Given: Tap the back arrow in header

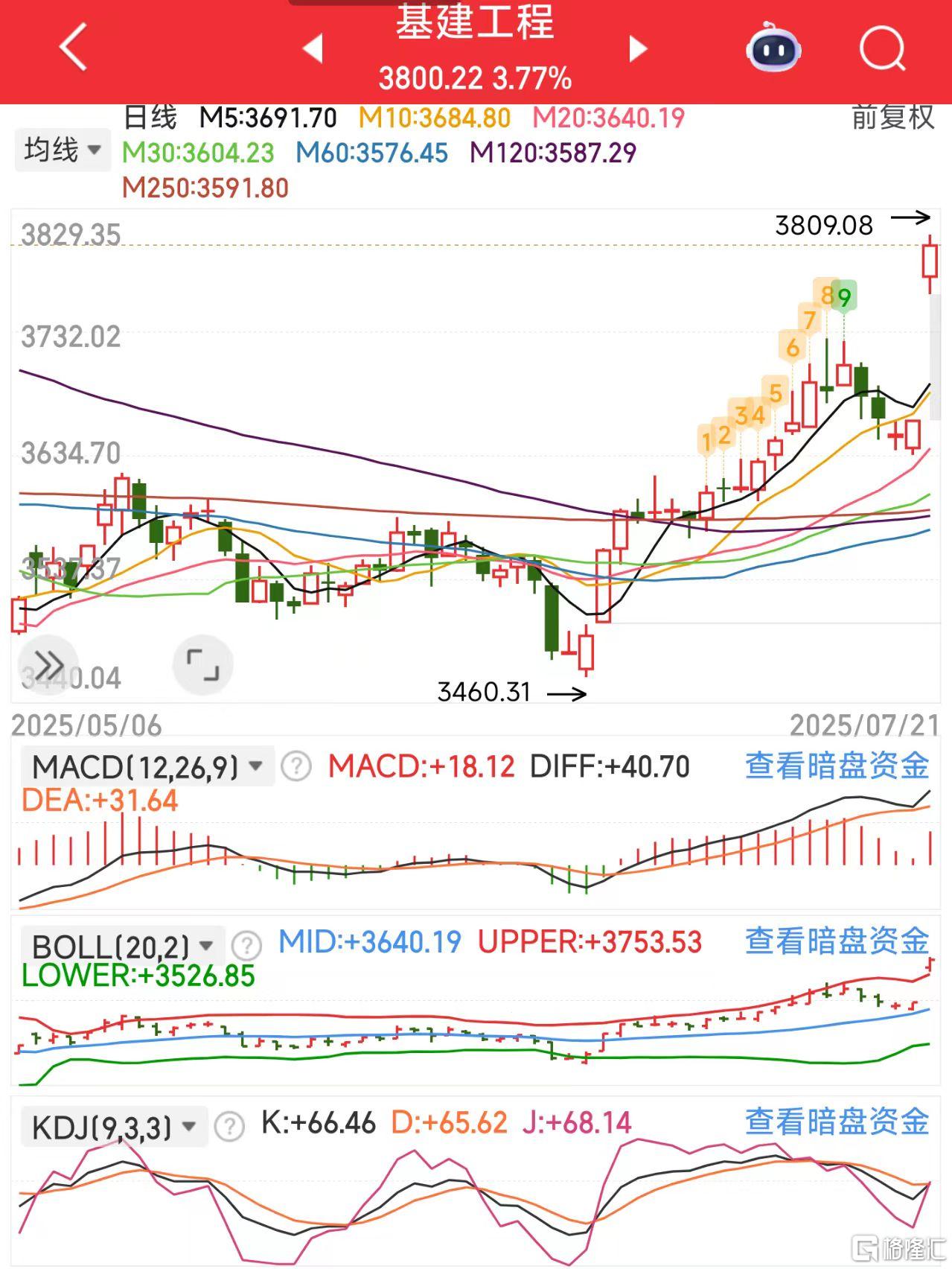Looking at the screenshot, I should [x=74, y=47].
